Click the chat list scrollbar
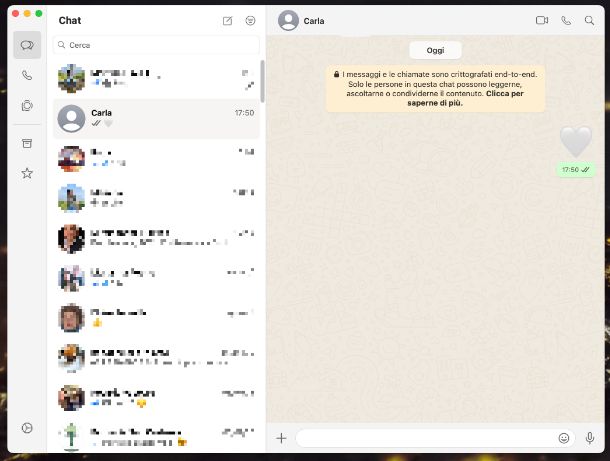Image resolution: width=610 pixels, height=461 pixels. (x=262, y=82)
